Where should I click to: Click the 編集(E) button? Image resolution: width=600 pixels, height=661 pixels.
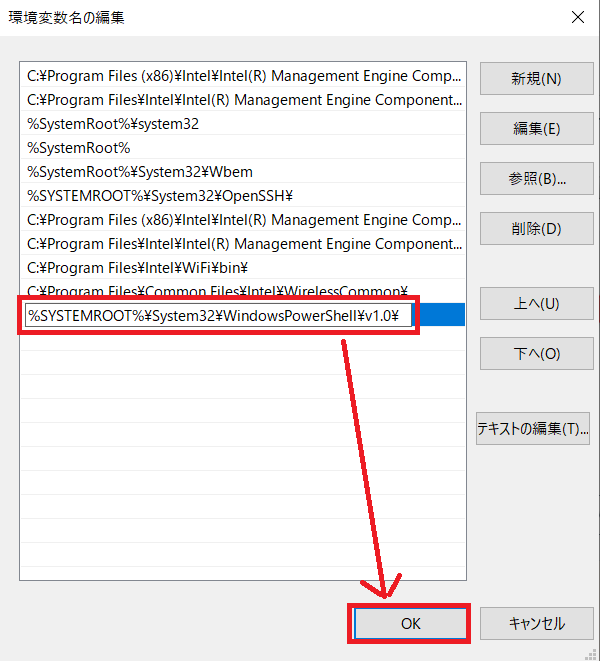[536, 129]
